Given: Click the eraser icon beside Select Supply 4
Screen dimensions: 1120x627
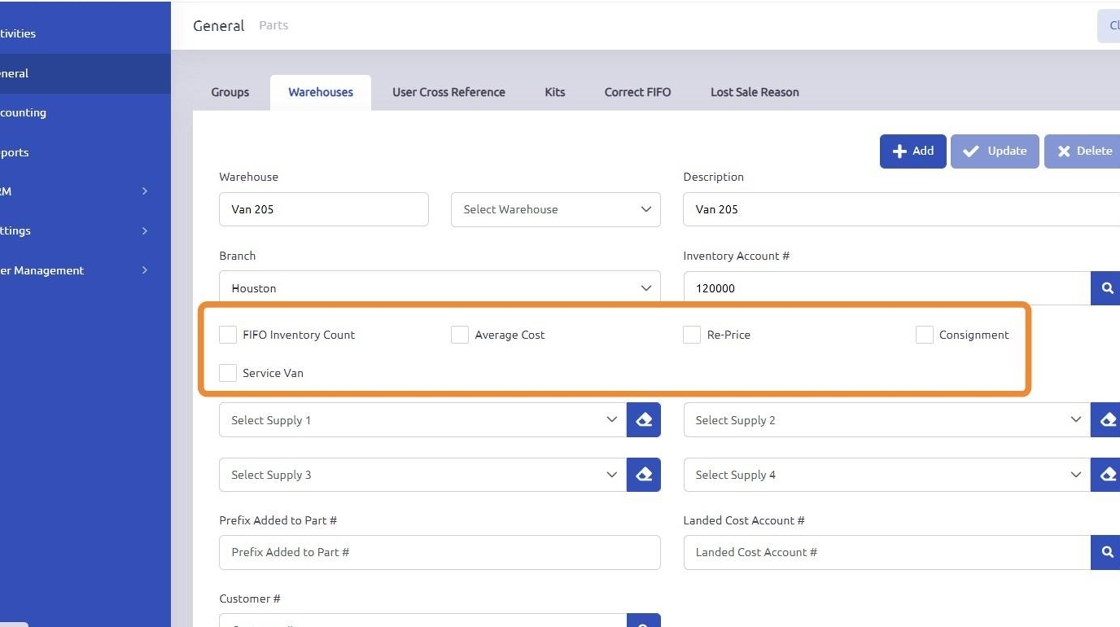Looking at the screenshot, I should click(1106, 475).
